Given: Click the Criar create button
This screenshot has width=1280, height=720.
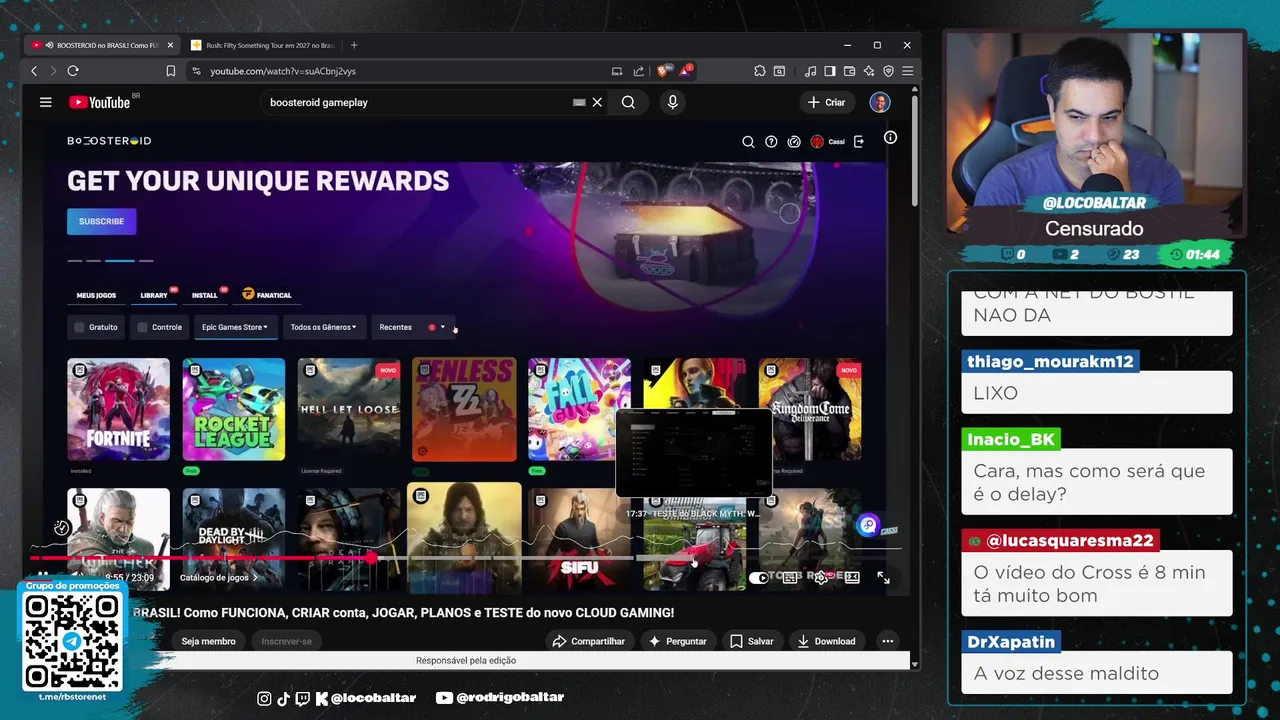Looking at the screenshot, I should click(x=827, y=102).
